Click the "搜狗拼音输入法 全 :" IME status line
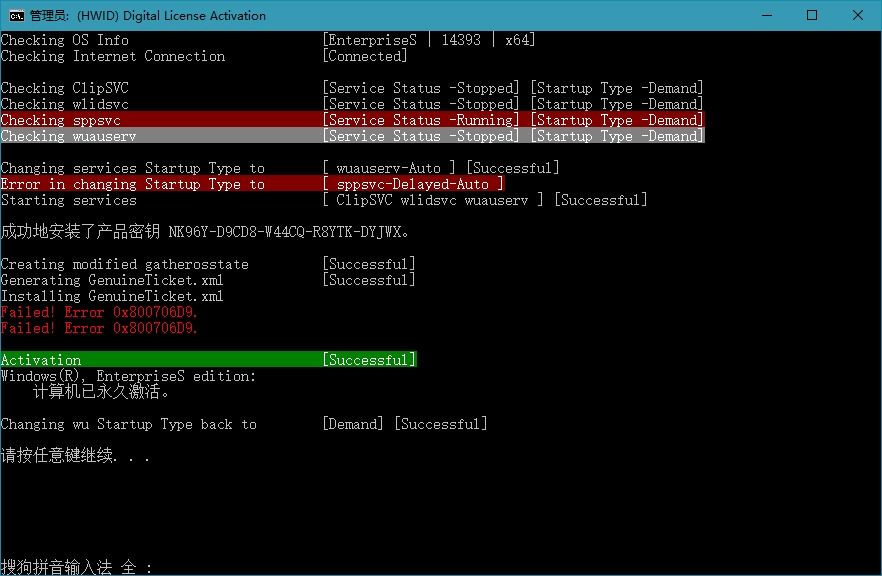The width and height of the screenshot is (882, 576). pos(76,567)
